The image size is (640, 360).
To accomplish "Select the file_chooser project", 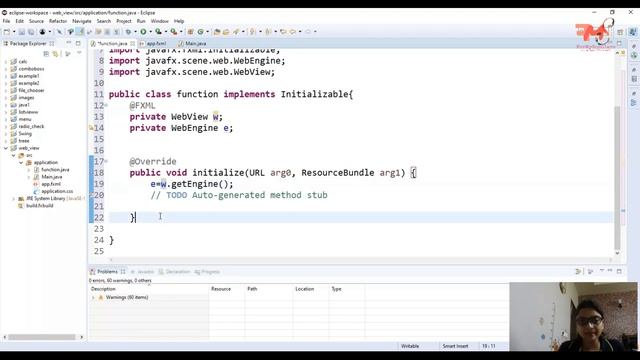I will point(31,91).
